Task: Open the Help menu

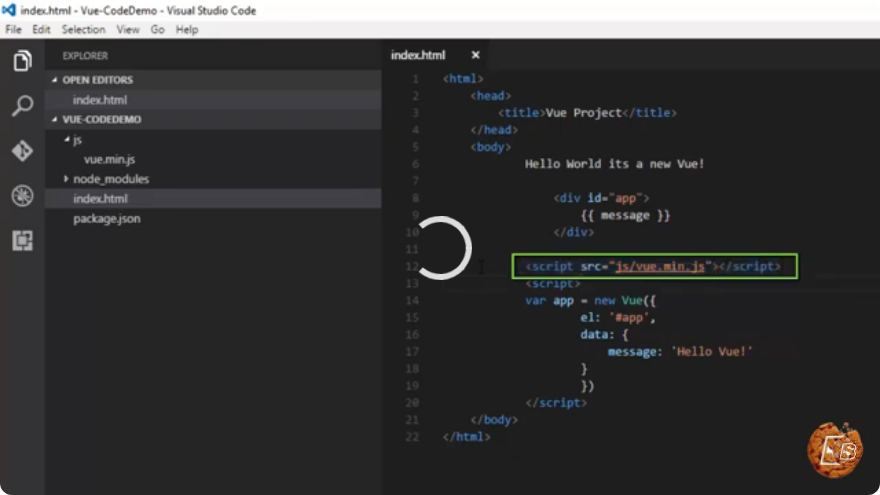Action: 187,30
